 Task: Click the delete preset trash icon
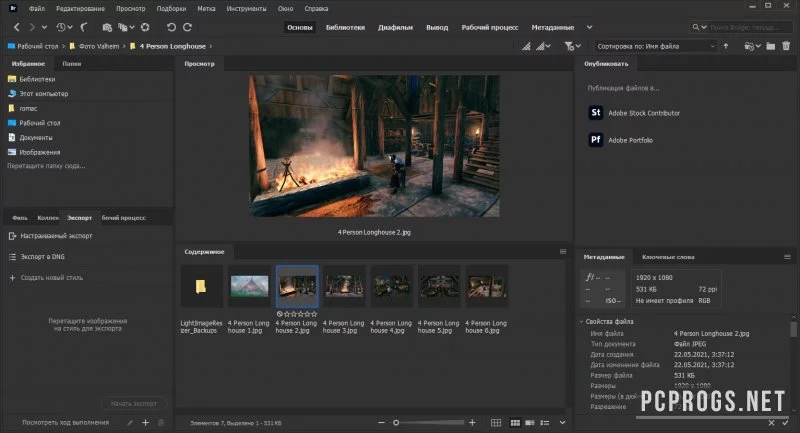[161, 423]
